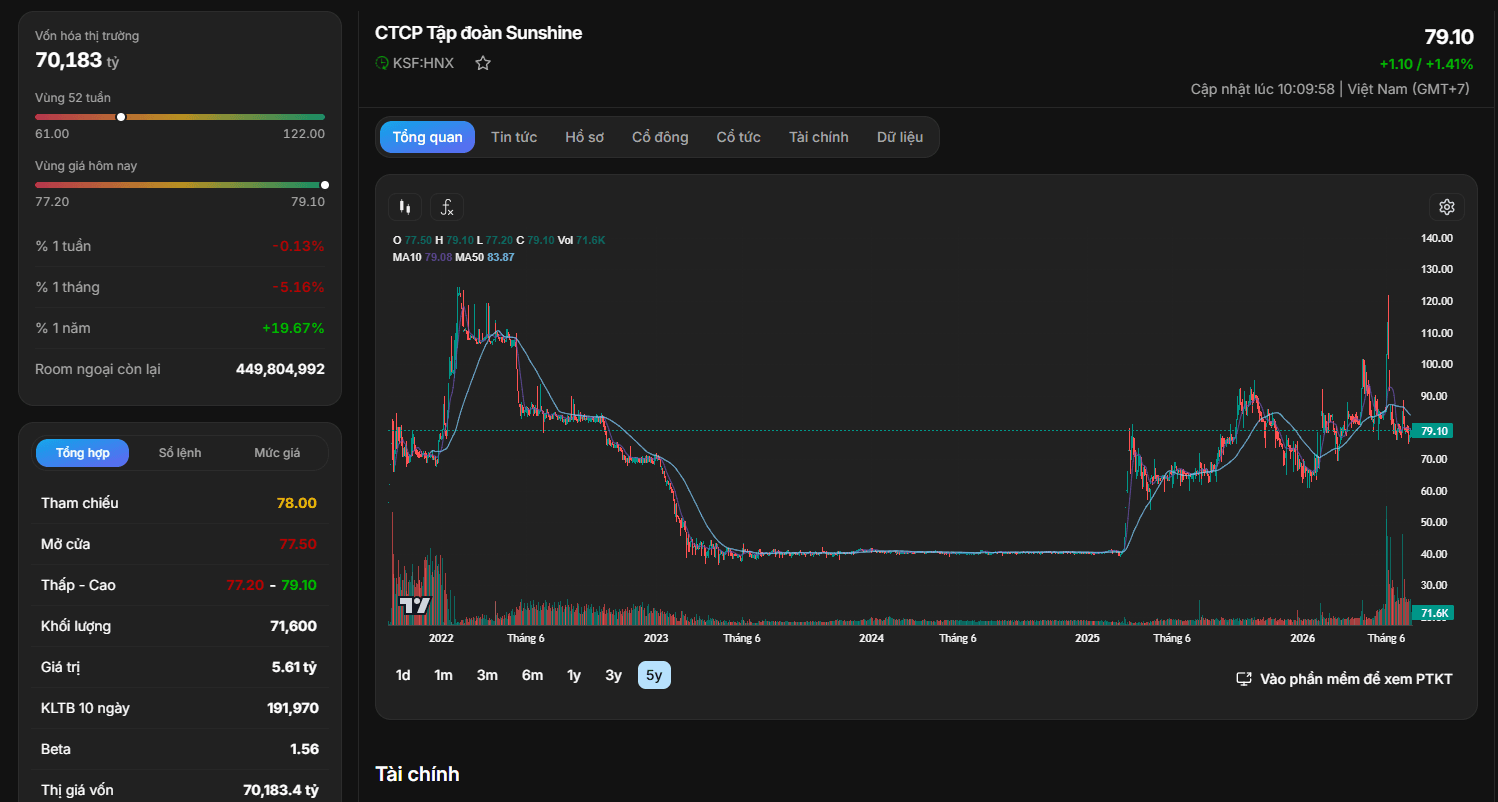Switch to 3y chart range
The width and height of the screenshot is (1498, 802).
tap(613, 675)
